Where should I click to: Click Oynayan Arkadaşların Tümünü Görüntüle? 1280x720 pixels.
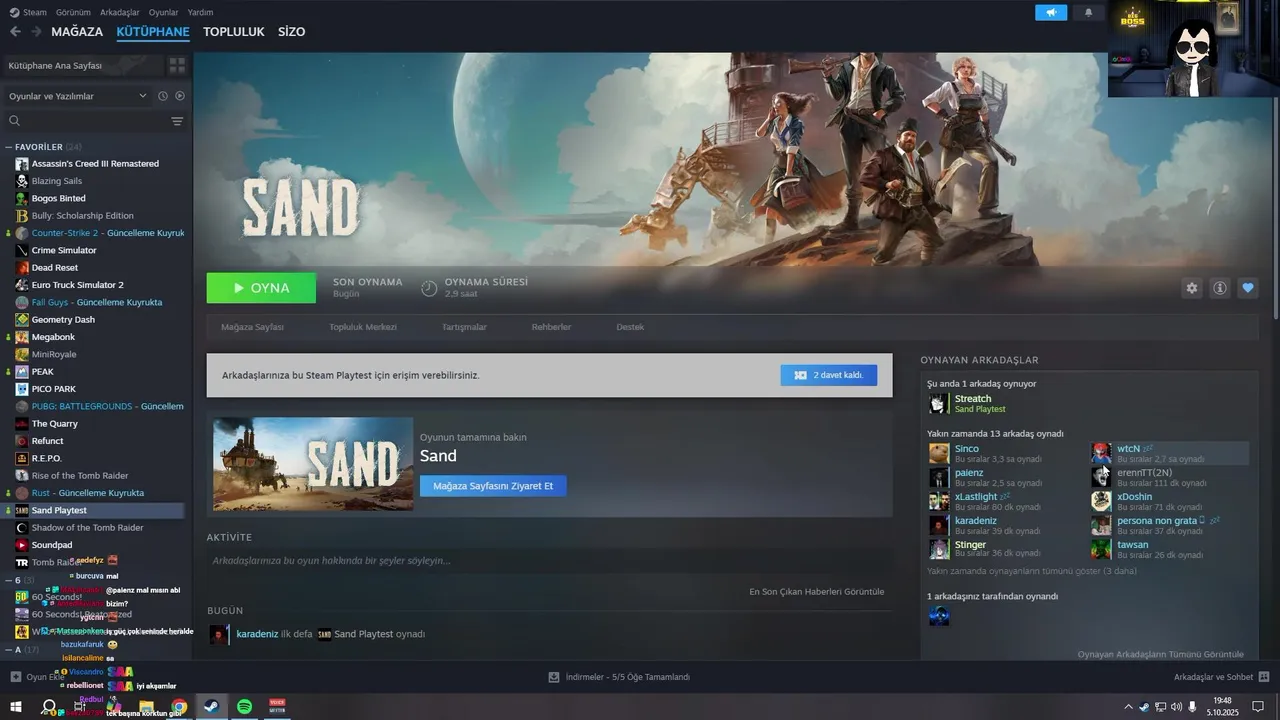click(1160, 654)
